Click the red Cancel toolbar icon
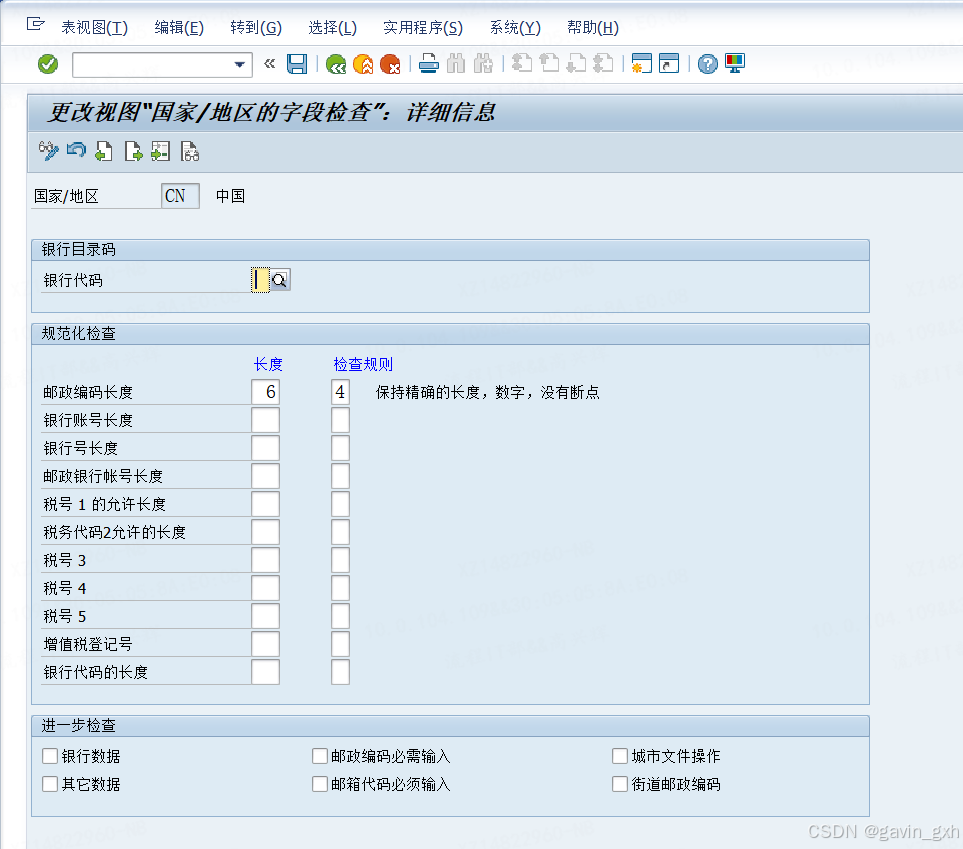 [390, 63]
